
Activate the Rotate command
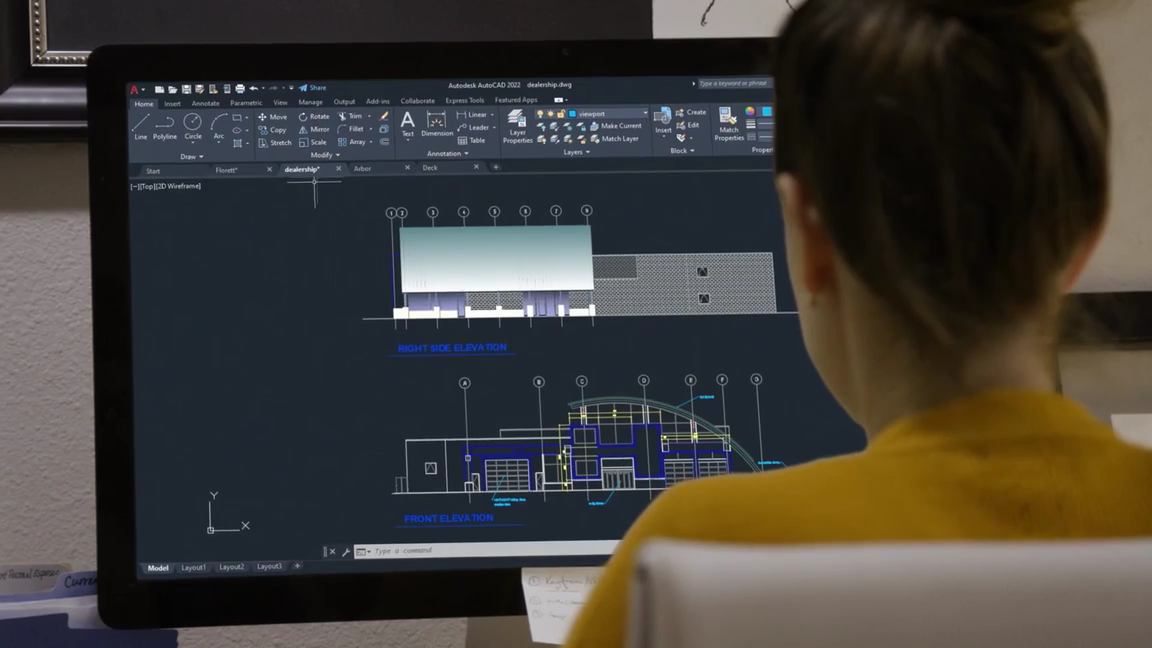(314, 117)
